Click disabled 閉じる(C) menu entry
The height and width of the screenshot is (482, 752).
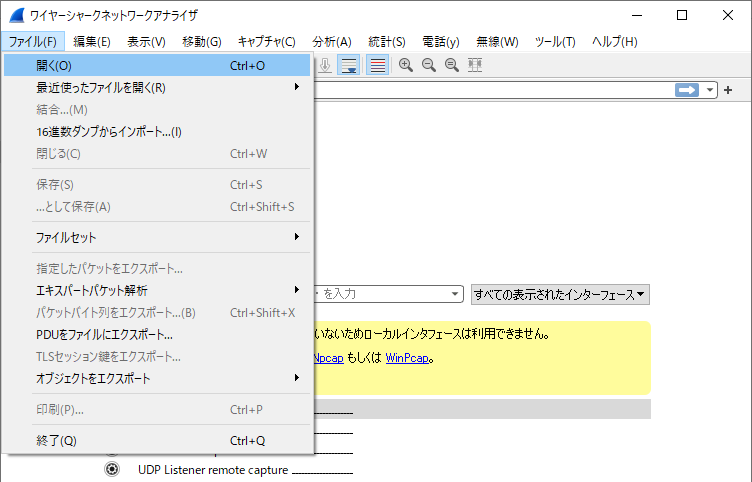[x=157, y=153]
